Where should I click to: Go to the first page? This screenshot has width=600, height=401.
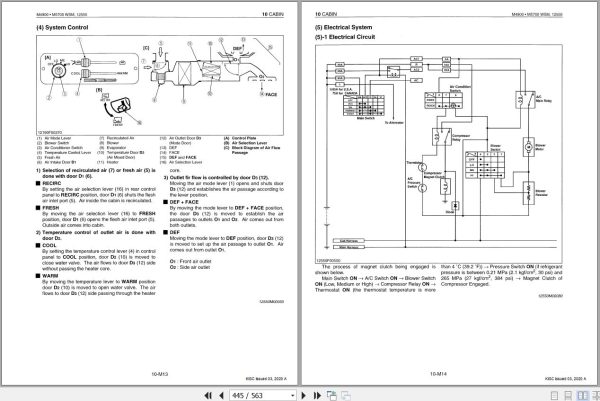208,395
